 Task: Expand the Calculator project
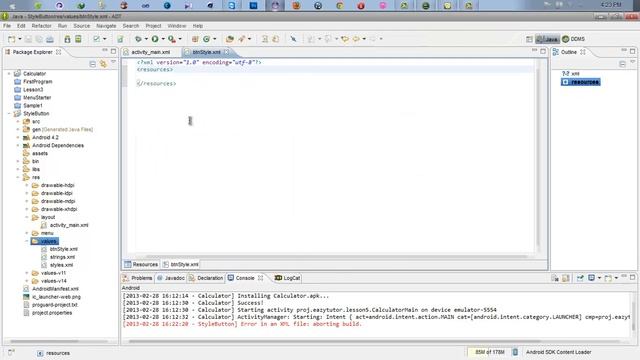tap(9, 74)
